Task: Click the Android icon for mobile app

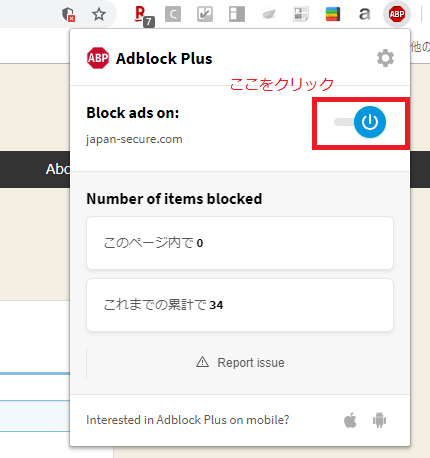Action: coord(379,420)
